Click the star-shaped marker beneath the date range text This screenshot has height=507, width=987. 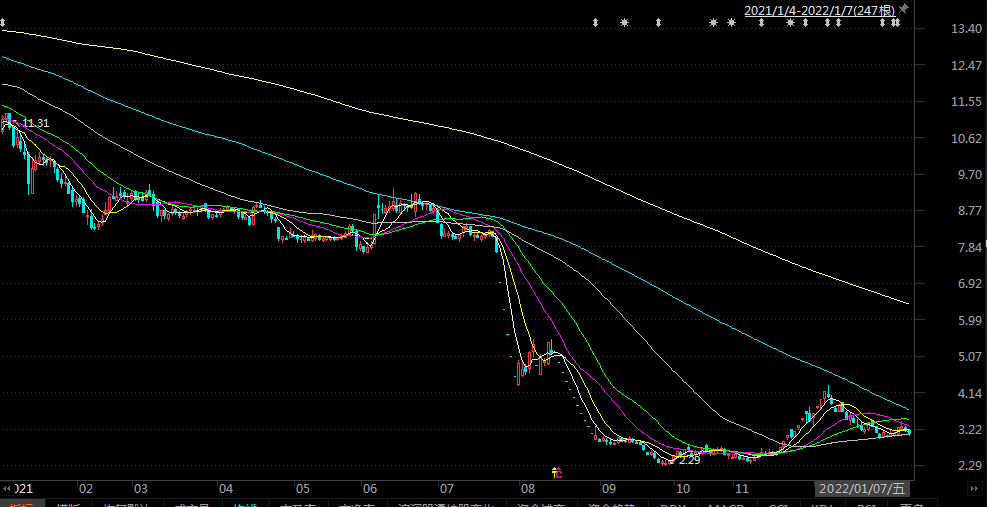tap(791, 23)
